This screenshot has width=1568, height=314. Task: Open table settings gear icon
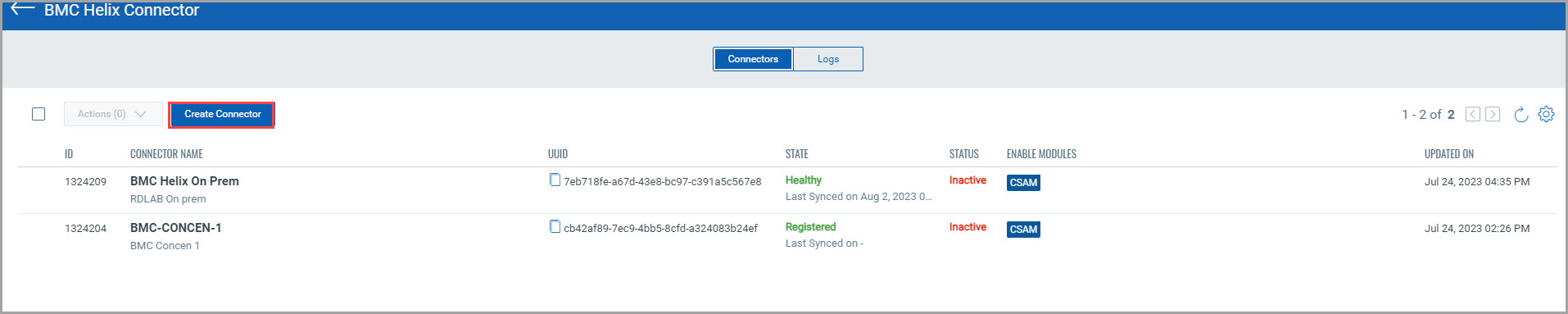tap(1546, 115)
